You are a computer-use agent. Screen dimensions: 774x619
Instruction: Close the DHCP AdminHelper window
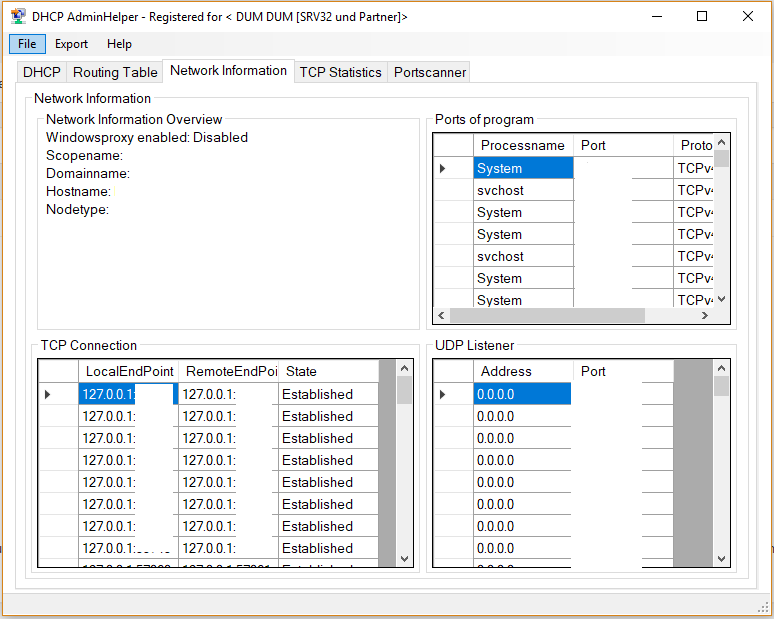point(747,16)
